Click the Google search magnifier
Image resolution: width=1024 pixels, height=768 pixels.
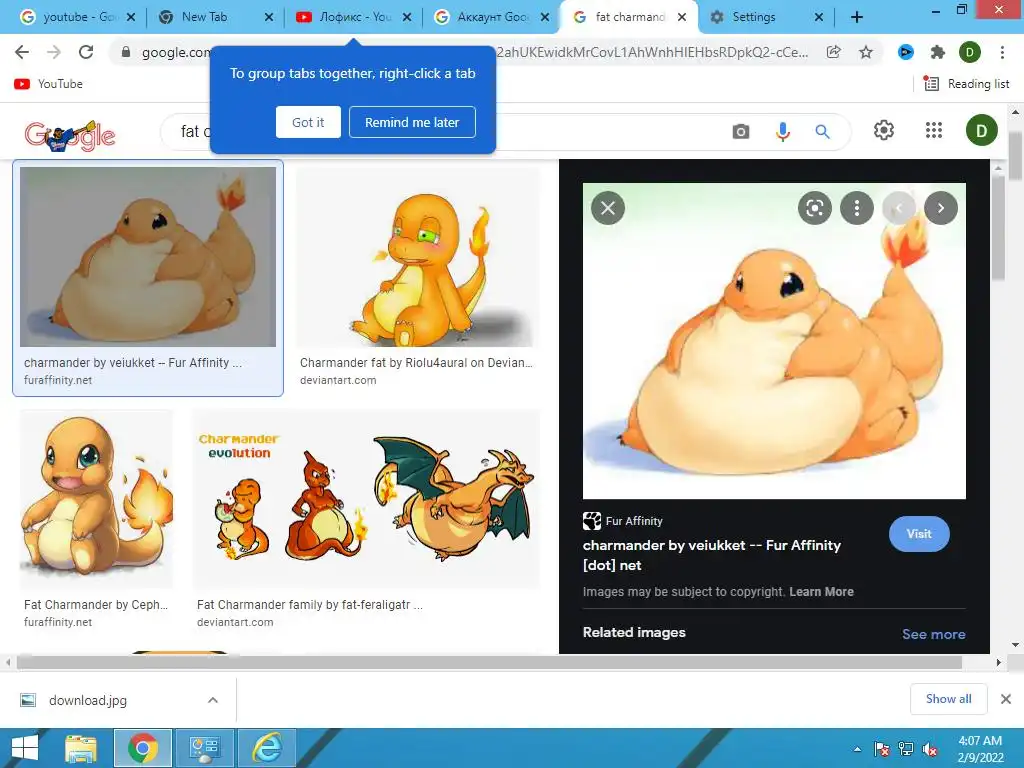tap(823, 132)
